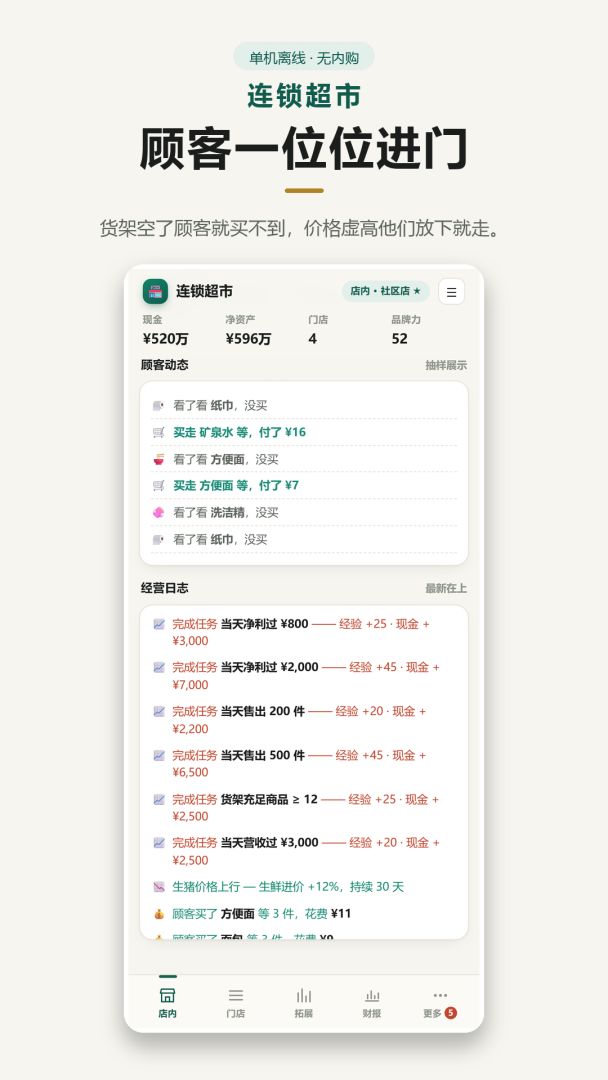
Task: Select log entry 当天净利过 ¥800
Action: [304, 632]
